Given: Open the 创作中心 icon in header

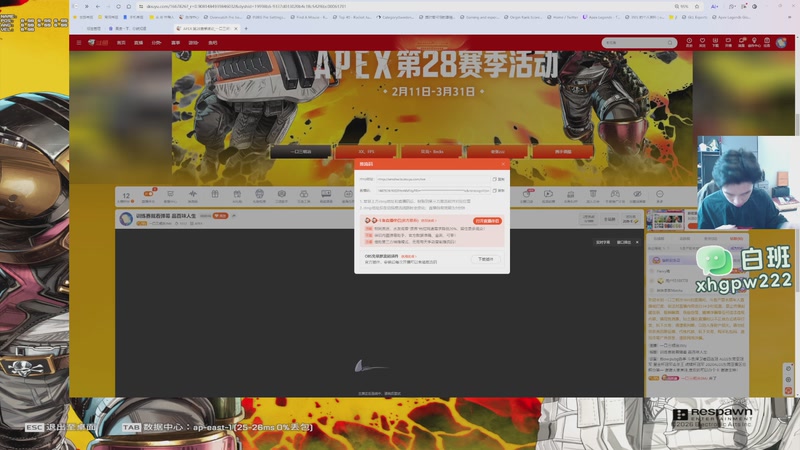Looking at the screenshot, I should [x=754, y=42].
